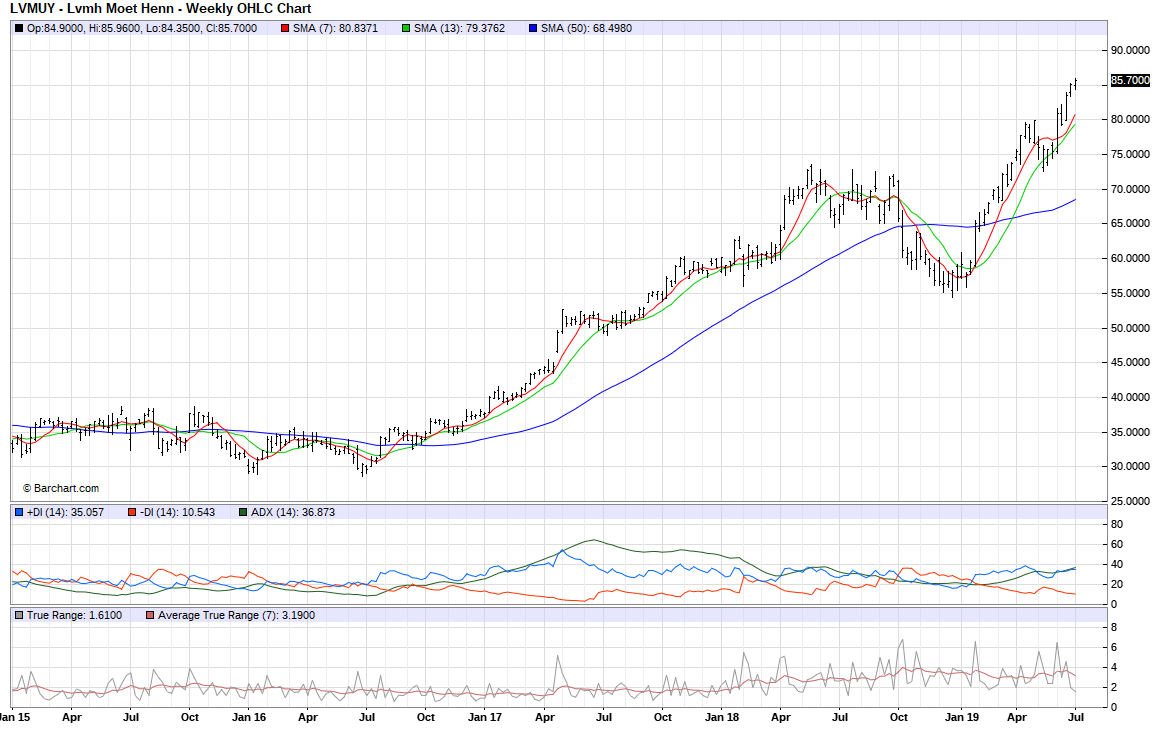Click the +DI (14): 35.057 label

point(66,512)
